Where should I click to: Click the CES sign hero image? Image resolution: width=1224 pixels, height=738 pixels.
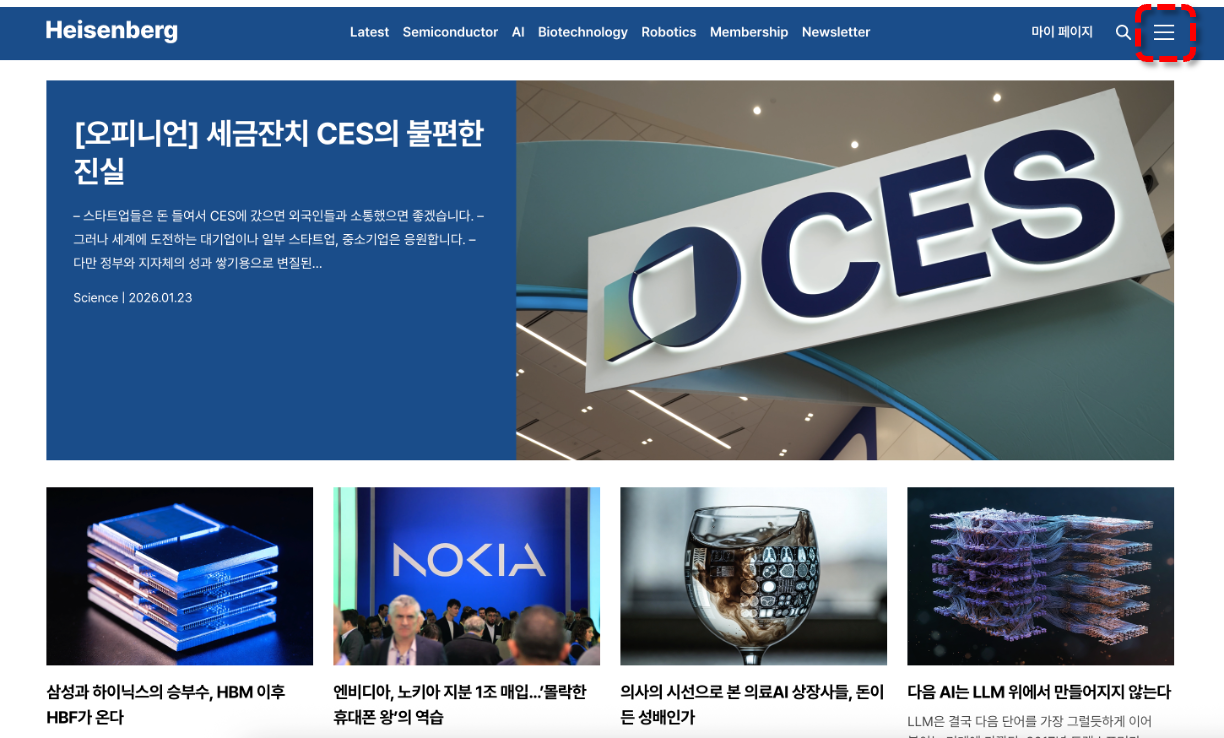point(844,270)
